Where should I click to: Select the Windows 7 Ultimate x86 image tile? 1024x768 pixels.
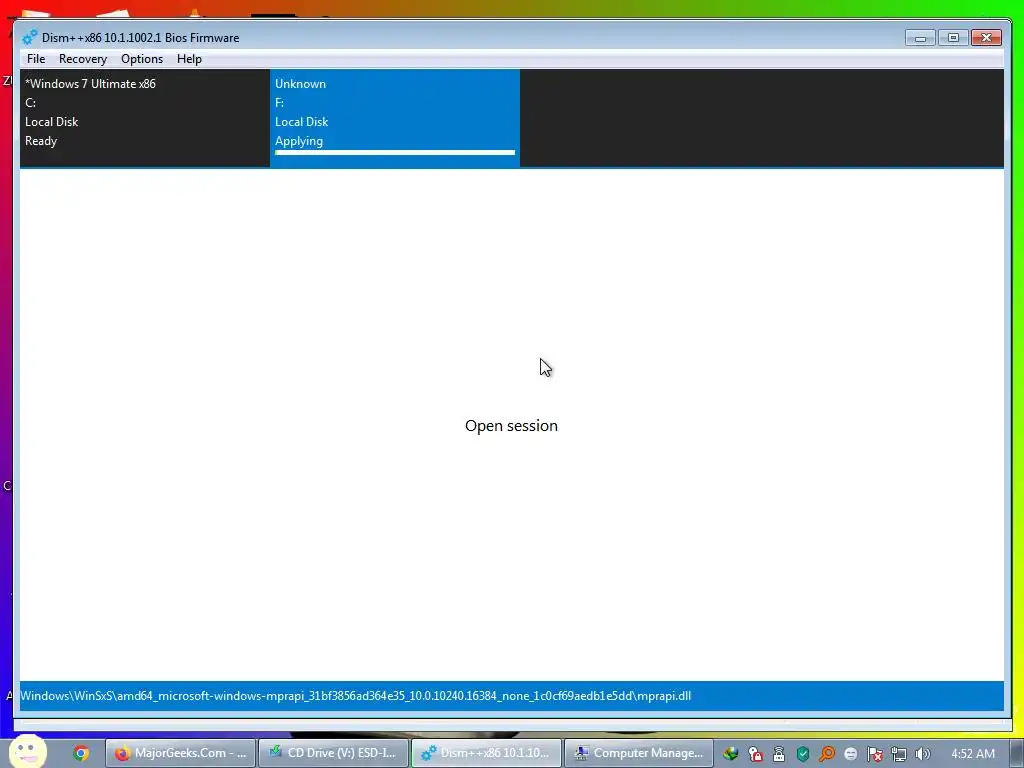pos(145,118)
